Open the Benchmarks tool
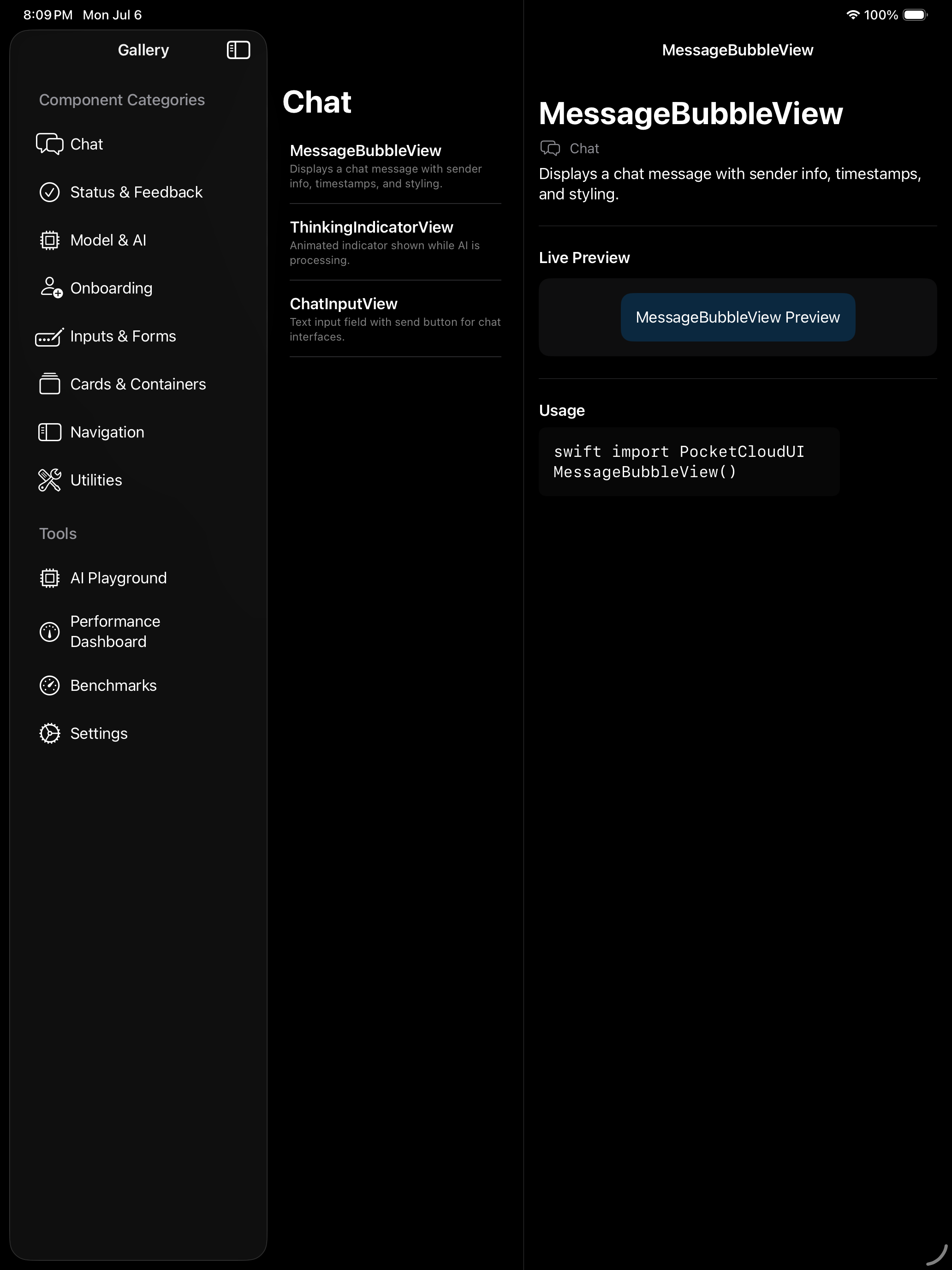952x1270 pixels. point(138,685)
